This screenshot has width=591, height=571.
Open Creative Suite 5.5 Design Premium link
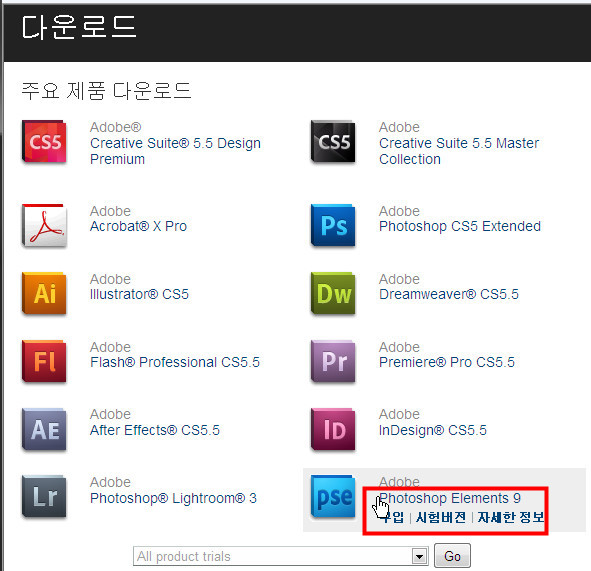175,151
